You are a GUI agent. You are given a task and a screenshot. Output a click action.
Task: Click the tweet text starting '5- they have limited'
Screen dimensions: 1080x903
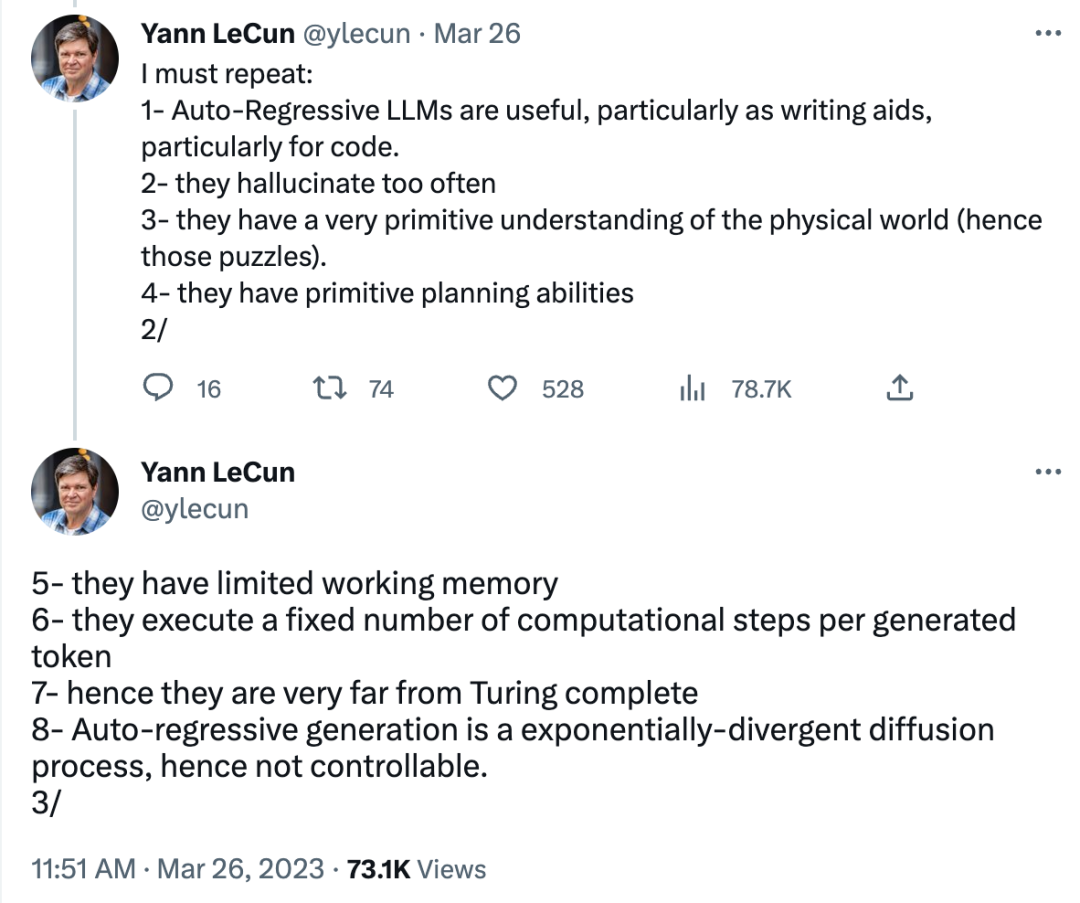(523, 692)
